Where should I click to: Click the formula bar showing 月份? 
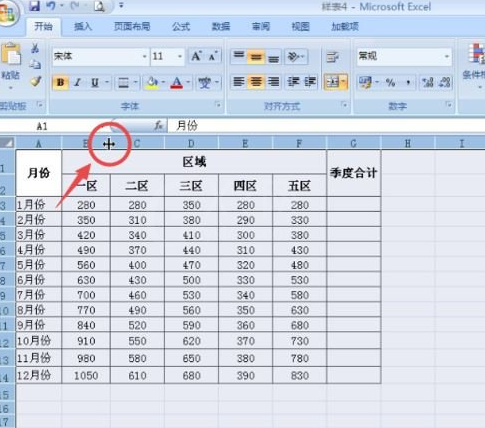coord(326,126)
